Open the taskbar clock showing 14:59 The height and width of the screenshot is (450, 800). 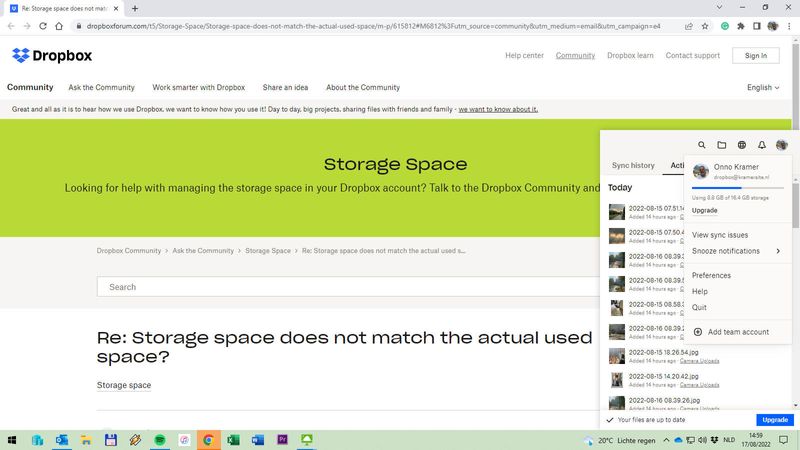(756, 440)
